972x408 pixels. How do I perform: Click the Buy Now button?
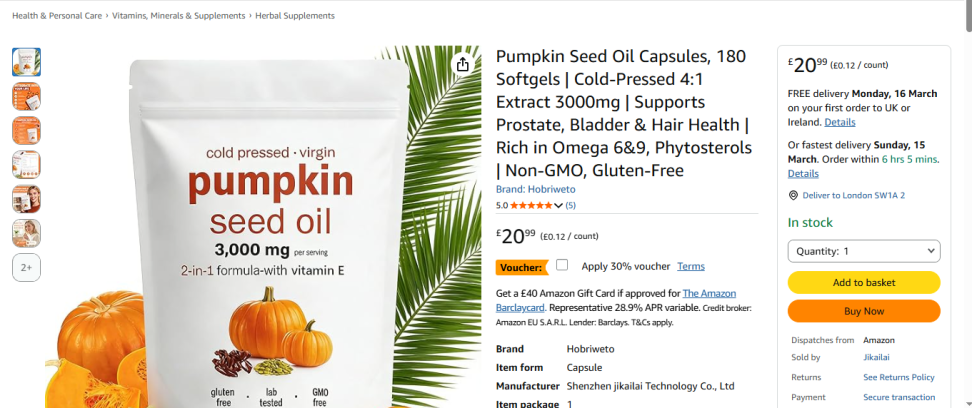pos(864,311)
